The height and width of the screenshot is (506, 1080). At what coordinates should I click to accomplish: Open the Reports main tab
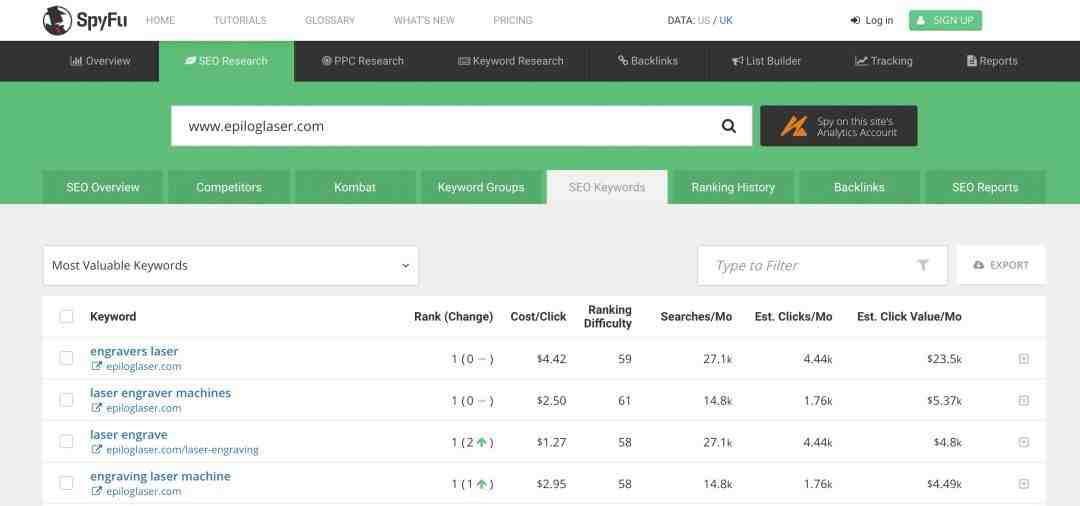pyautogui.click(x=992, y=61)
